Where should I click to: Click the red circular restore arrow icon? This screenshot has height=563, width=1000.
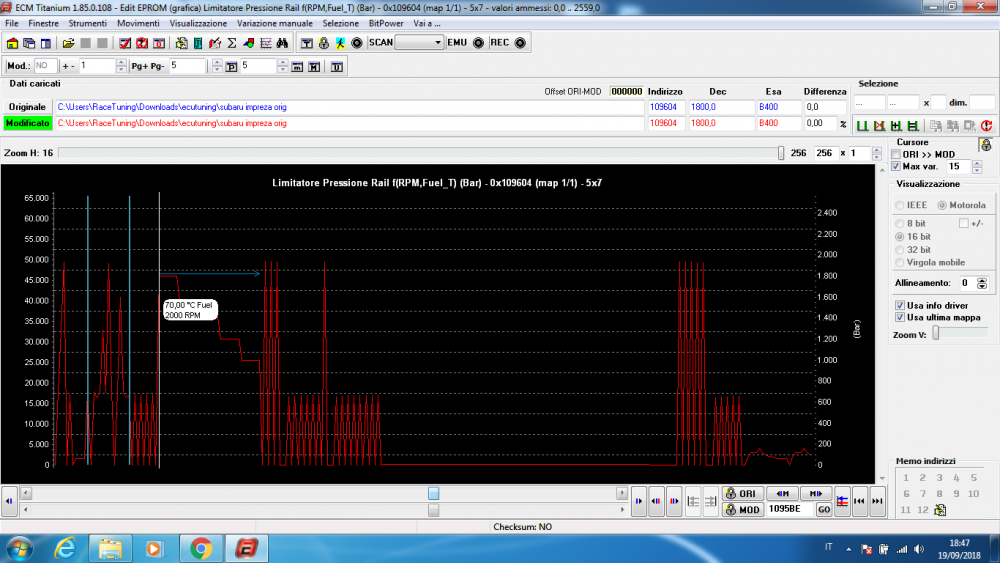[987, 126]
